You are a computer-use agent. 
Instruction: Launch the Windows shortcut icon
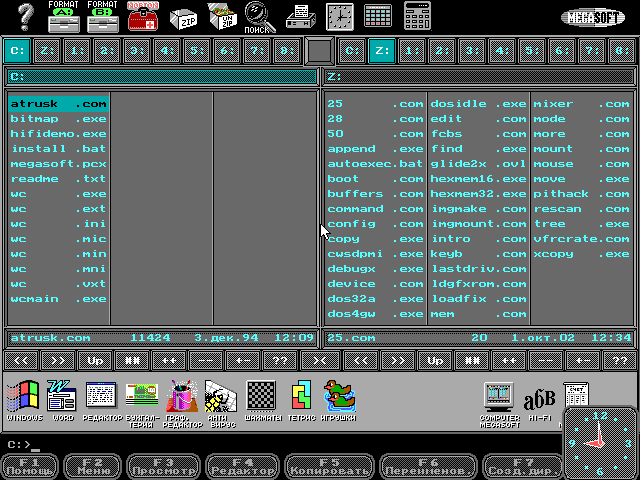click(23, 401)
